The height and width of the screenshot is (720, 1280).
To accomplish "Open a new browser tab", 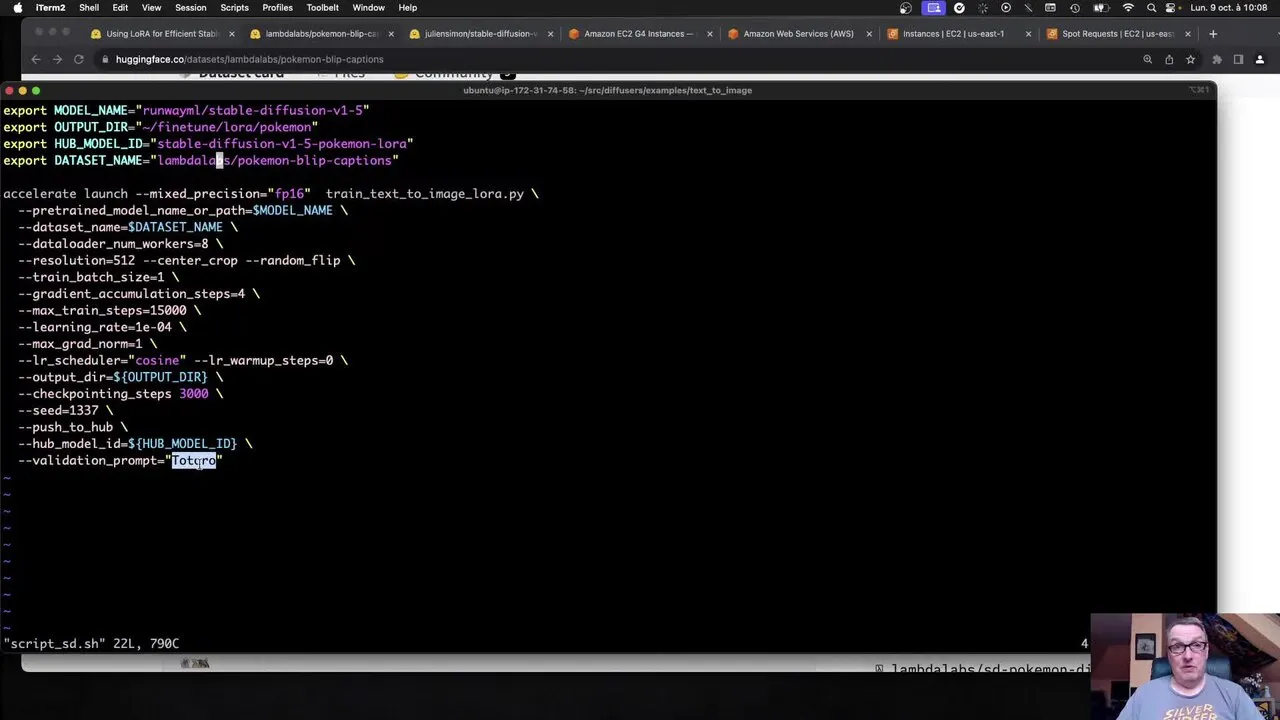I will 1213,33.
